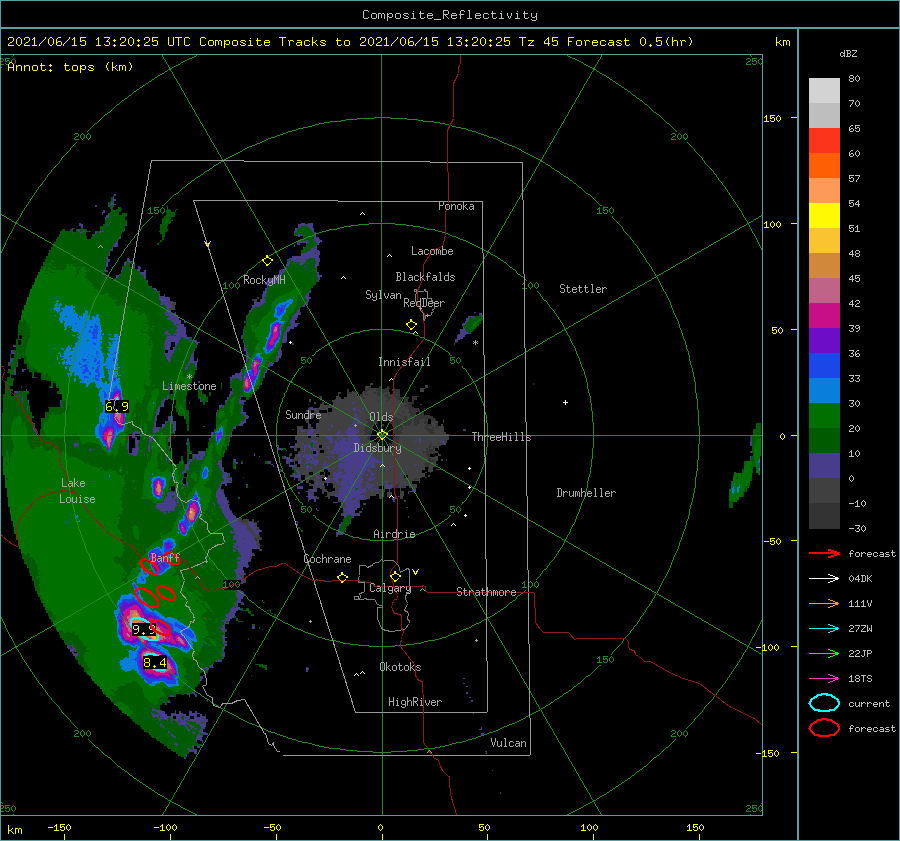Click the Vulcan label
The width and height of the screenshot is (900, 841).
click(x=508, y=743)
